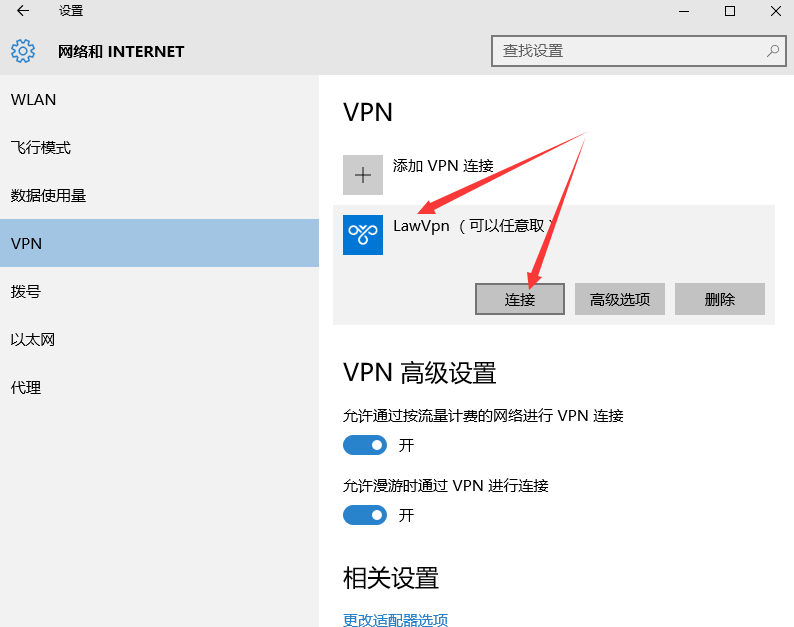The height and width of the screenshot is (627, 794).
Task: Click the 连接 button
Action: pos(520,299)
